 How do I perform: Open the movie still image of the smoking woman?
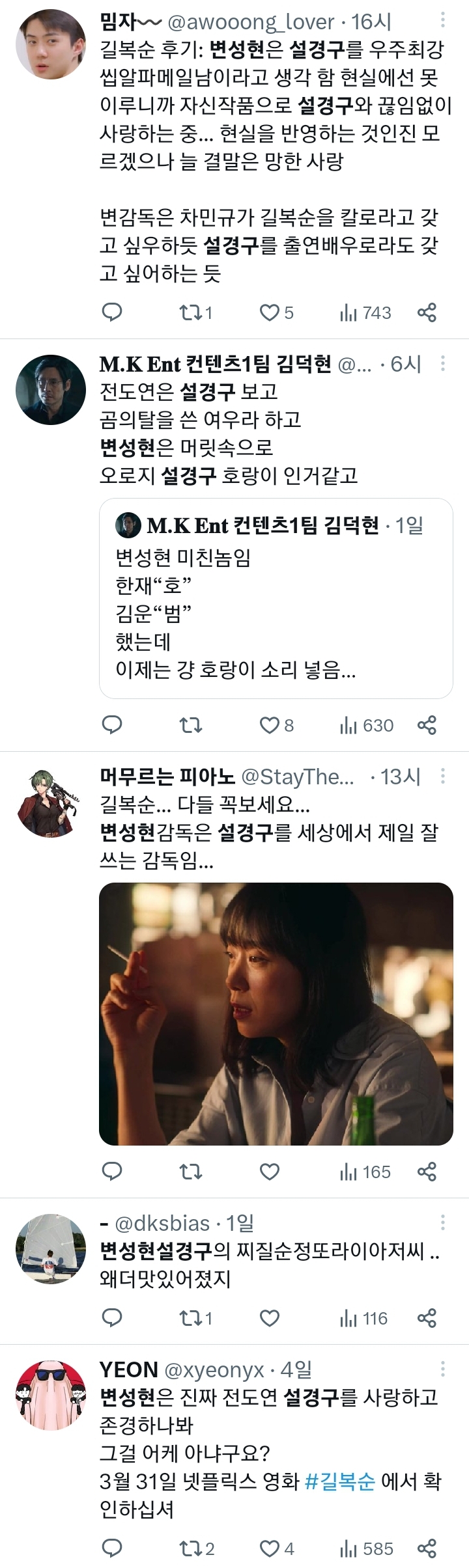276,1013
